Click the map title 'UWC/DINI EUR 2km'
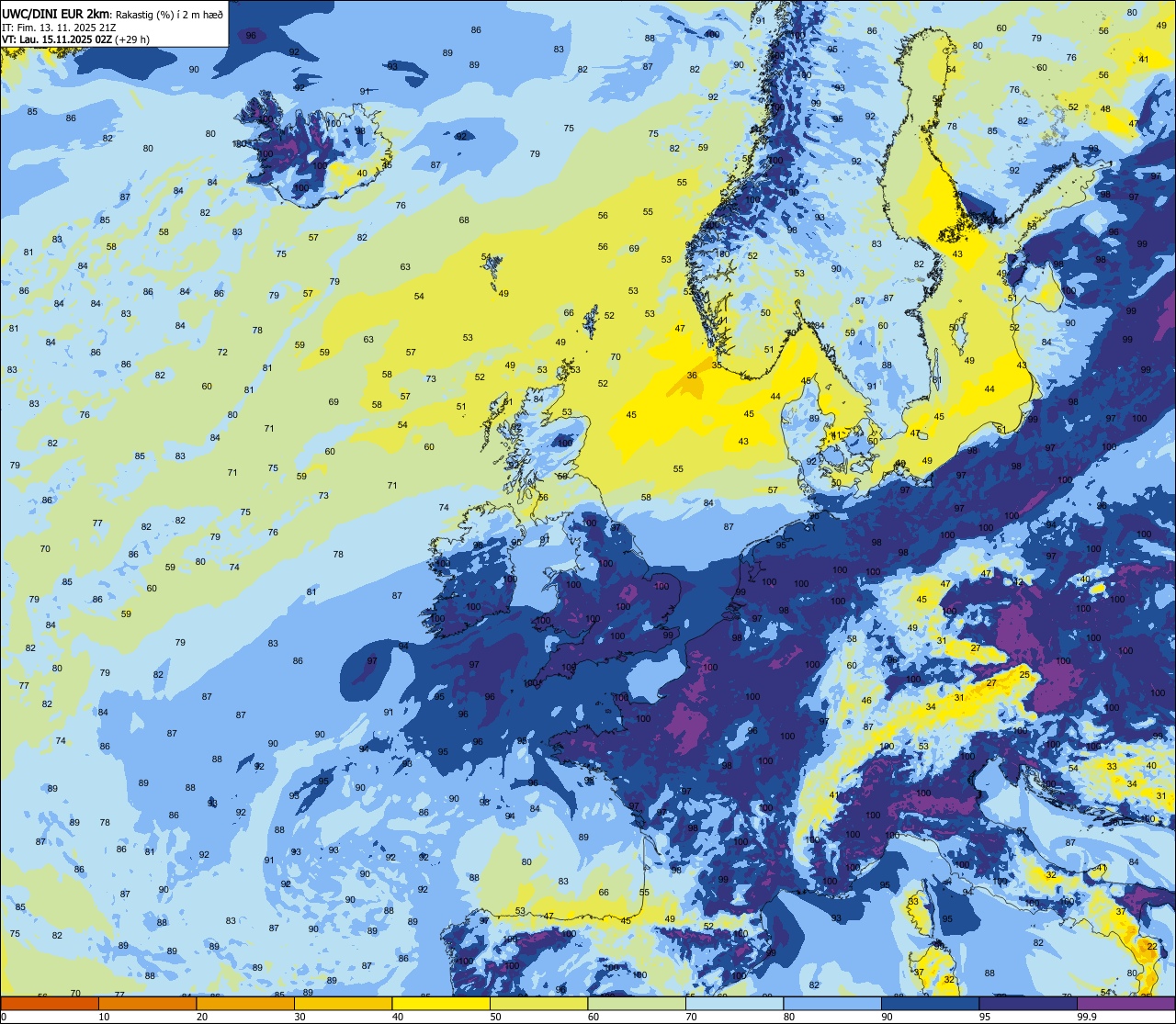The width and height of the screenshot is (1176, 1024). 56,13
